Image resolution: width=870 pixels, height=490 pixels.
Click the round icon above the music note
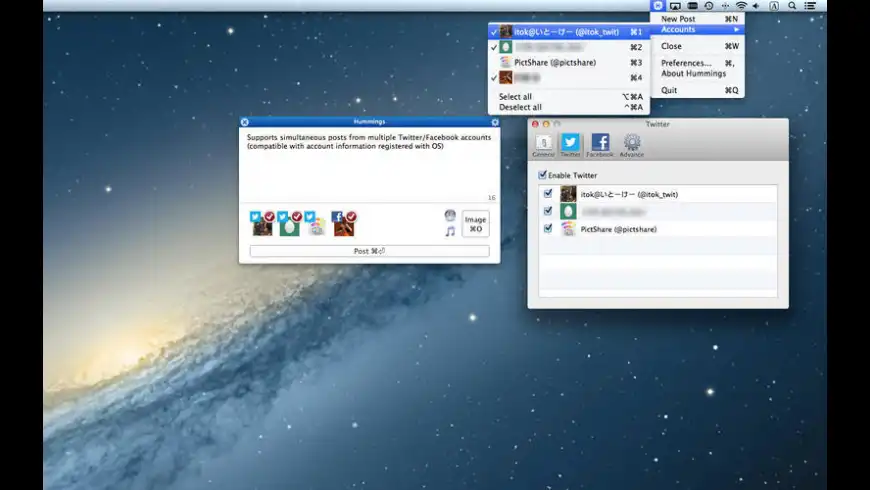point(450,215)
